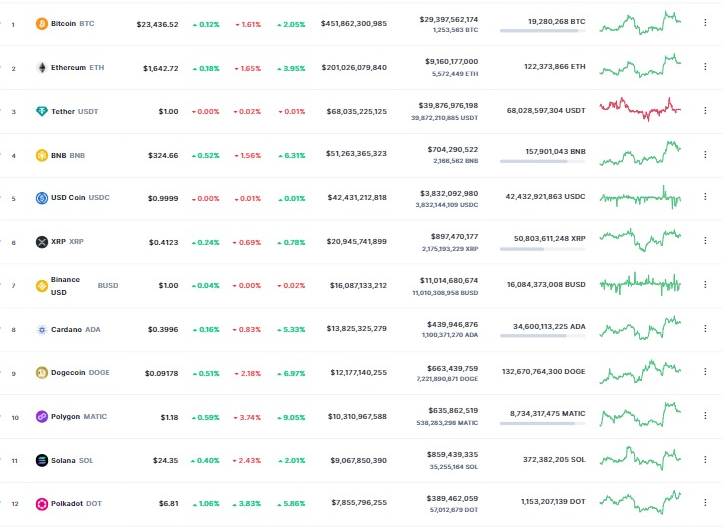
Task: Click the USD Coin logo
Action: point(42,198)
